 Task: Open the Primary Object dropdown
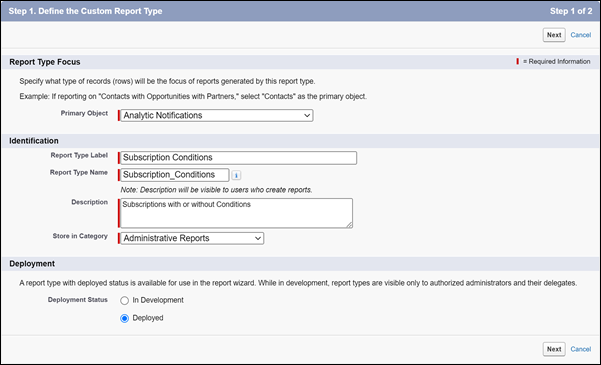(217, 115)
